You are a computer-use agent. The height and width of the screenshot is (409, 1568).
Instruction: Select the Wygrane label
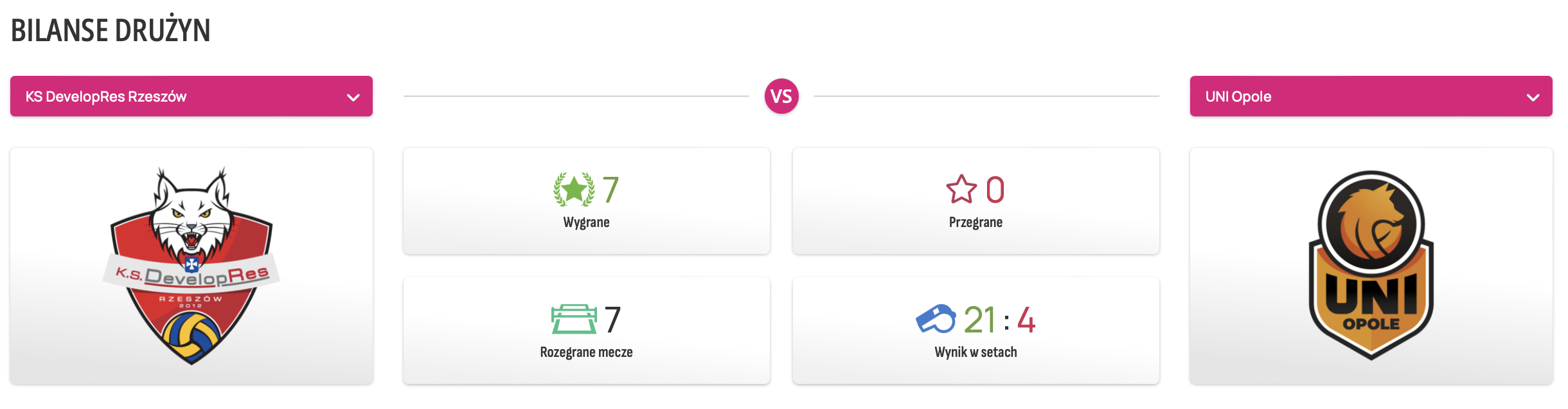[586, 223]
